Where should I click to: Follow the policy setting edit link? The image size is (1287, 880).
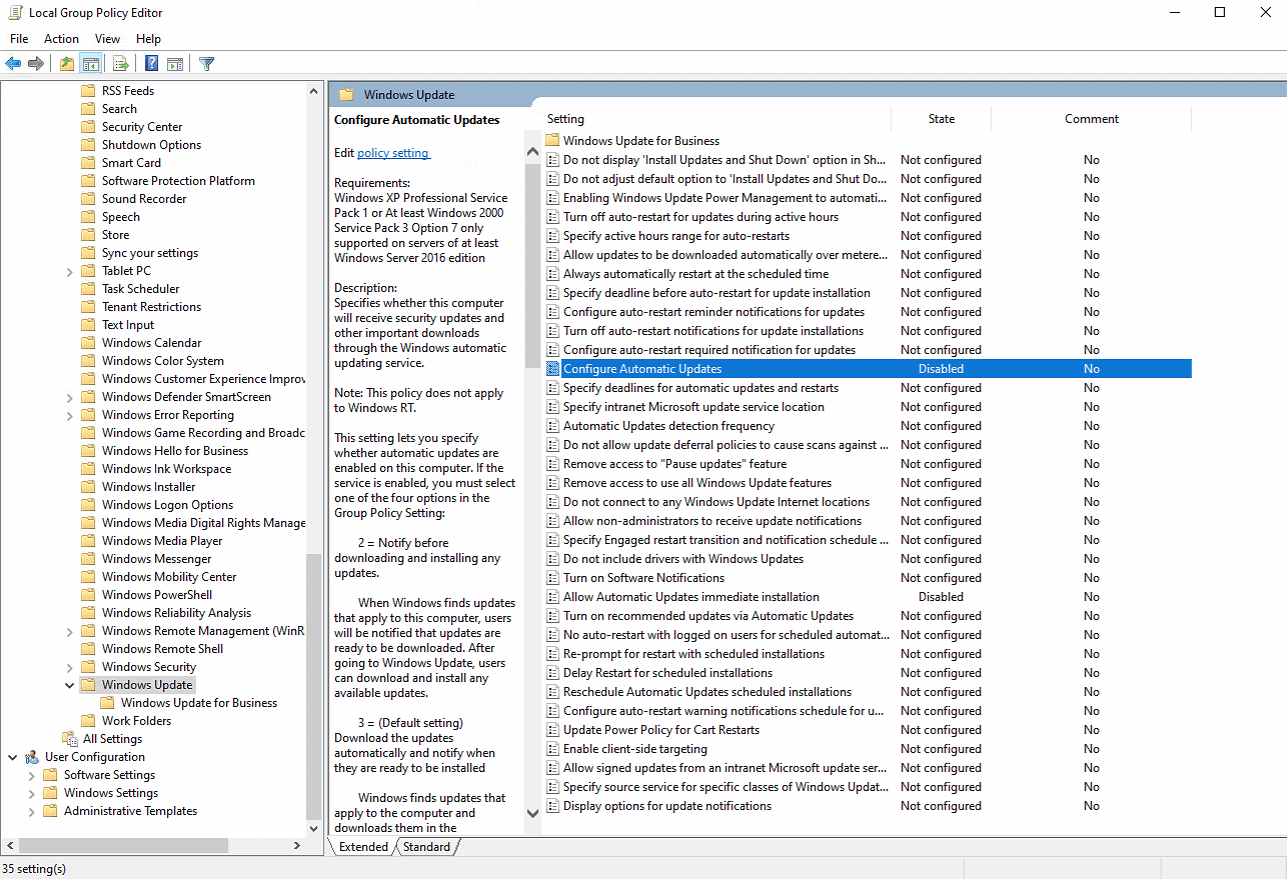pyautogui.click(x=393, y=153)
